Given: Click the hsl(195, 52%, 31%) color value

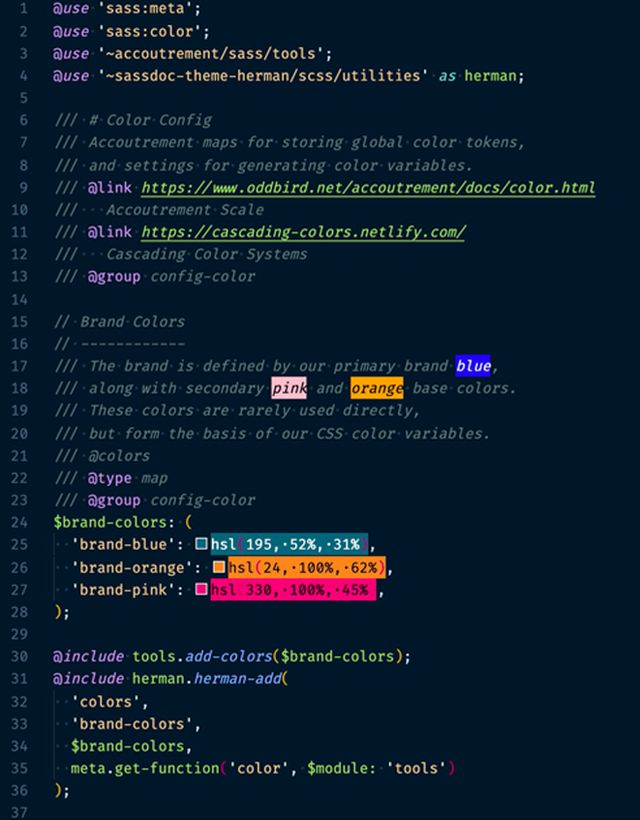Looking at the screenshot, I should coord(290,544).
